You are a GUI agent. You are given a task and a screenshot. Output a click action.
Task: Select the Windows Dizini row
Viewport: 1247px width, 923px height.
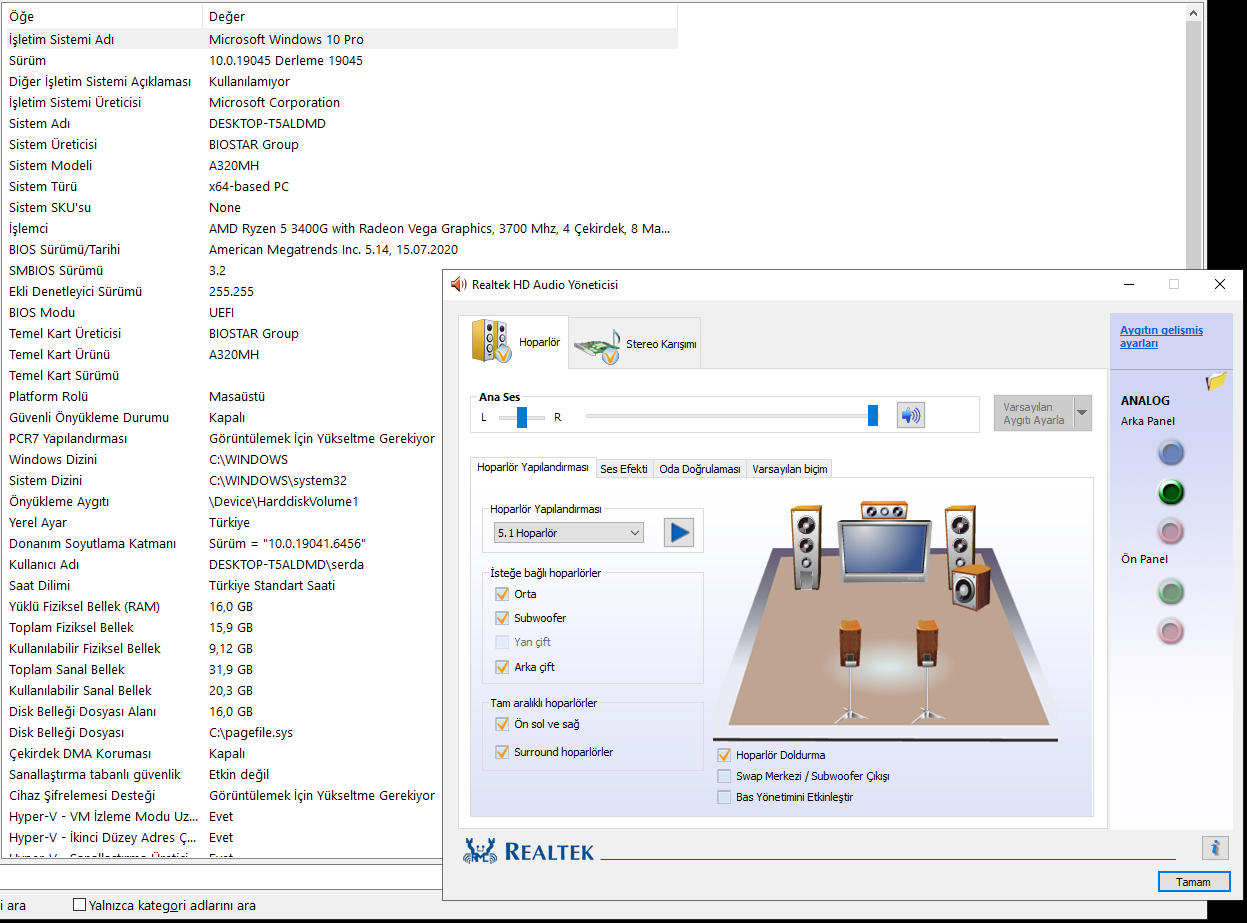(x=221, y=459)
